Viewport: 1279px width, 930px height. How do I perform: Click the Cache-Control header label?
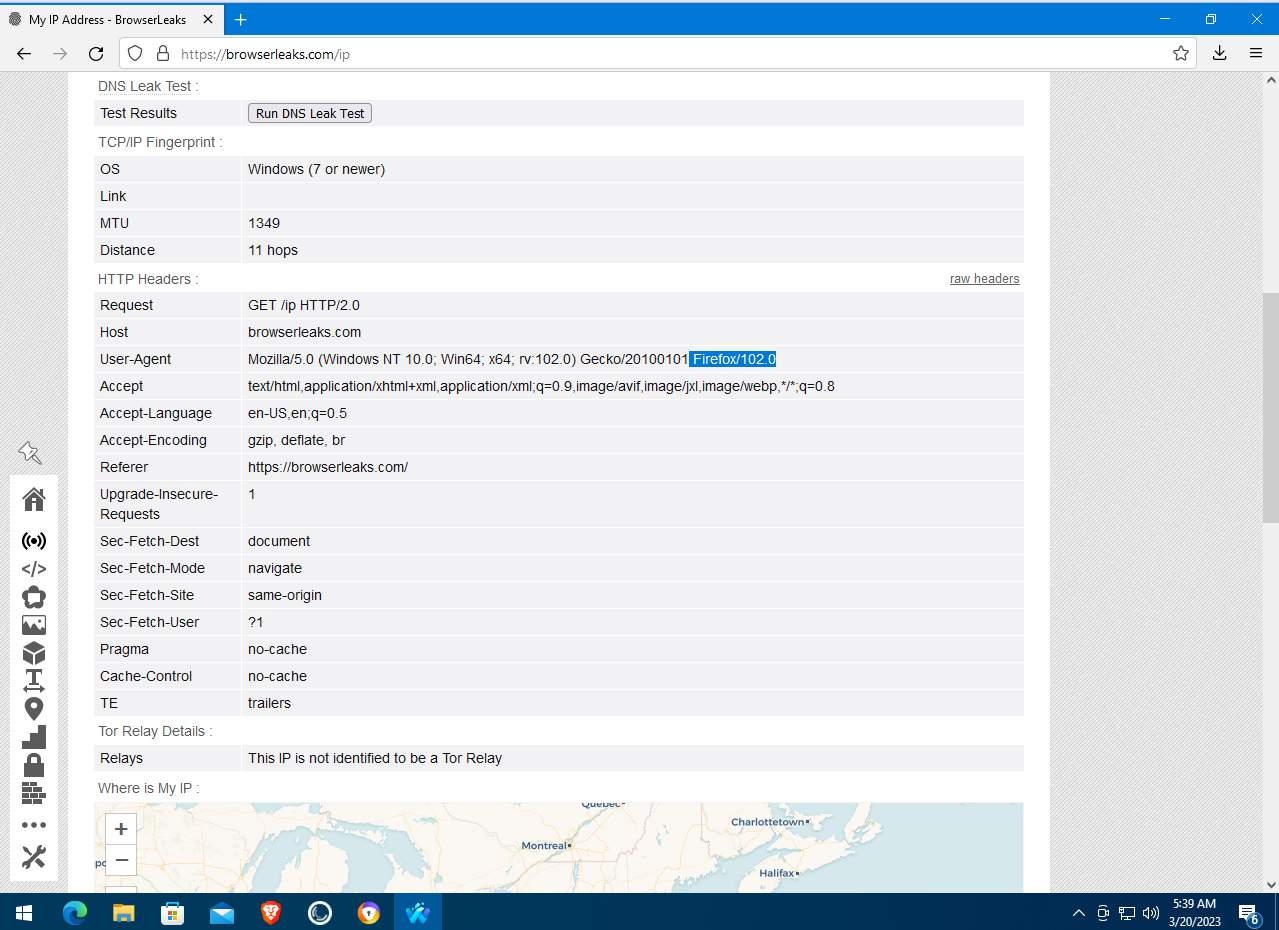[x=147, y=676]
